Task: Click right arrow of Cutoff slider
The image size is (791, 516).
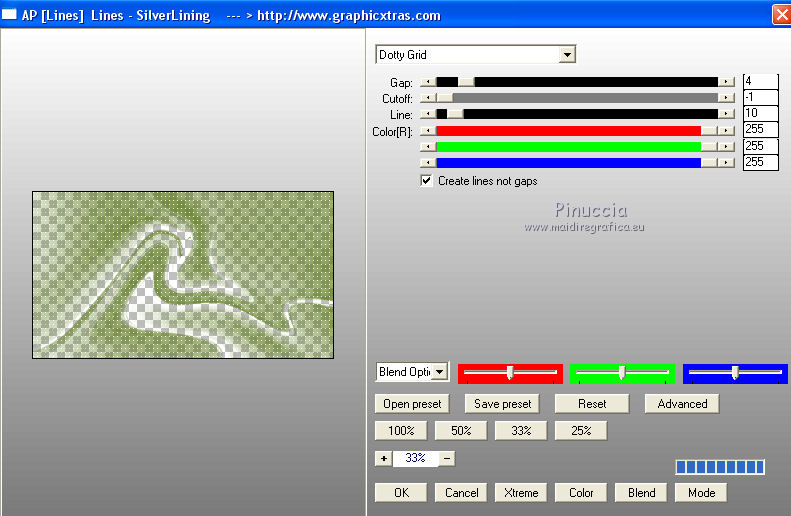Action: [x=726, y=98]
